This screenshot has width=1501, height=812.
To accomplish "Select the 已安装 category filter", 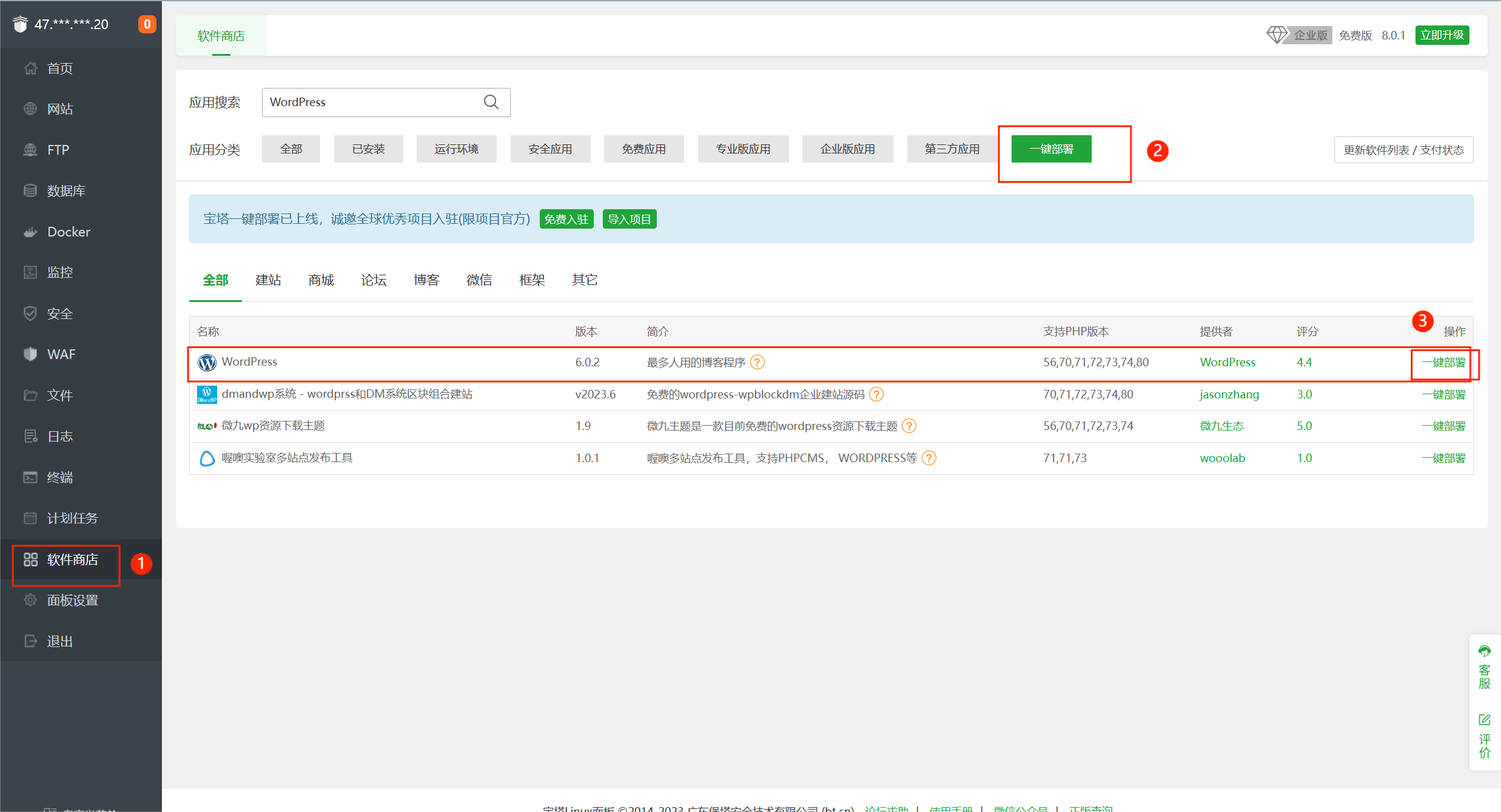I will pos(368,149).
